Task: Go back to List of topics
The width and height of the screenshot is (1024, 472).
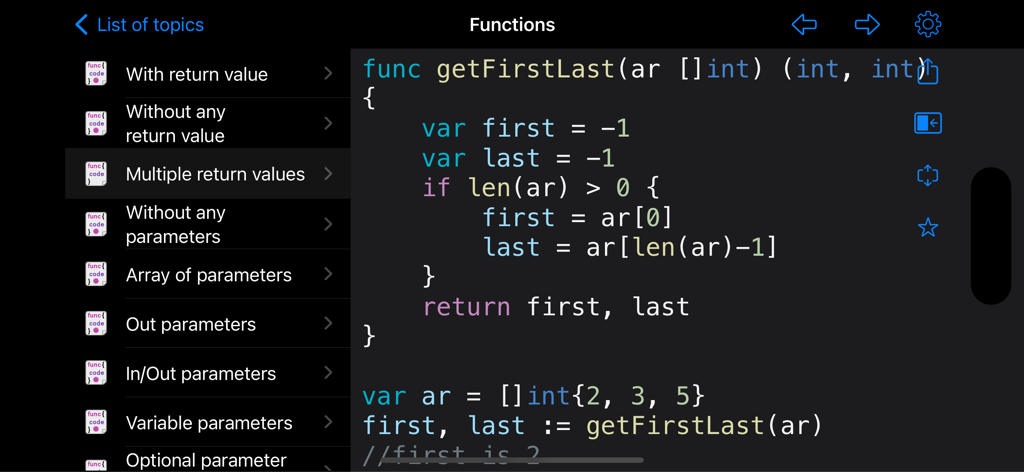Action: (x=139, y=25)
